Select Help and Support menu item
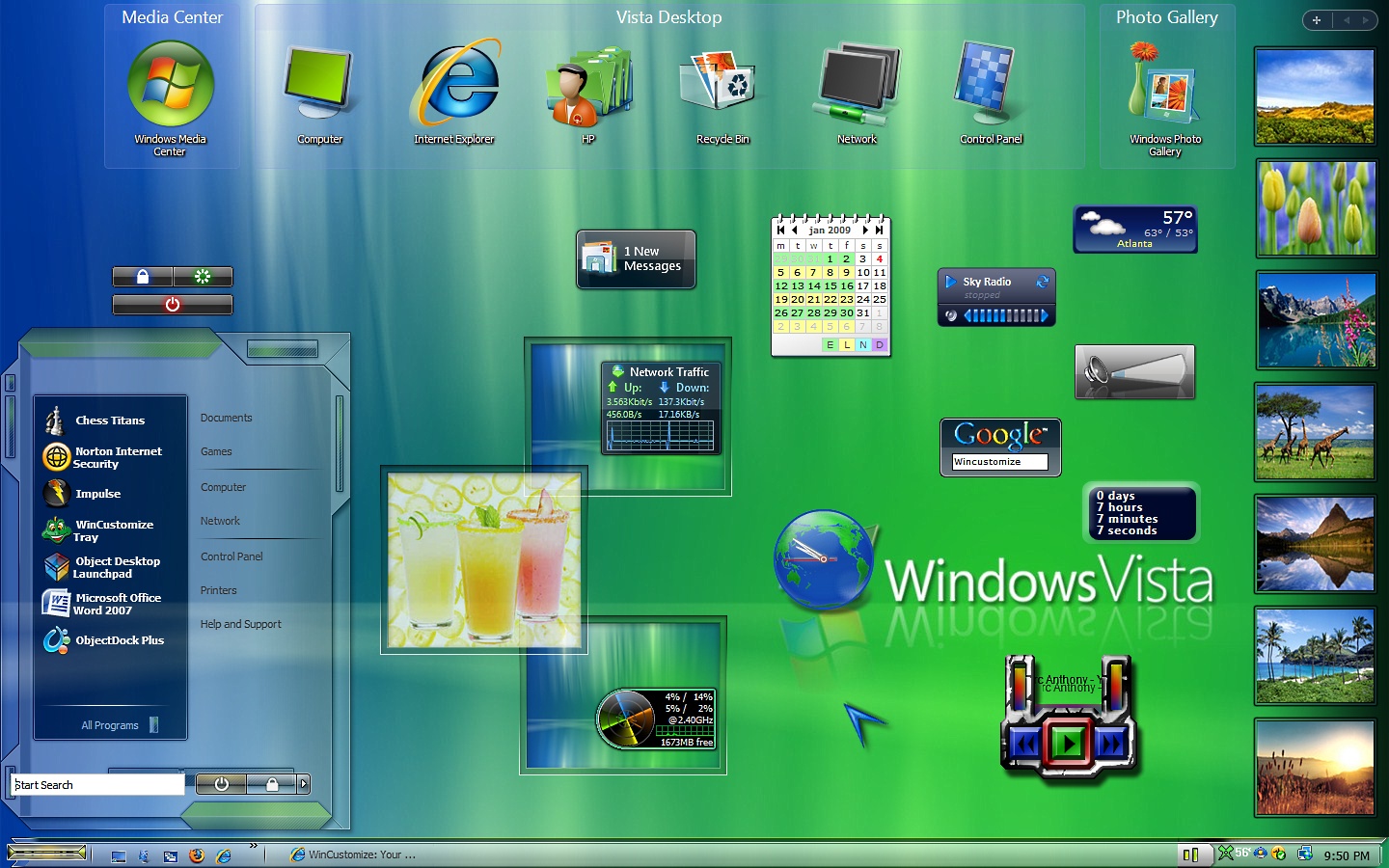Screen dimensions: 1389x868 click(x=241, y=624)
